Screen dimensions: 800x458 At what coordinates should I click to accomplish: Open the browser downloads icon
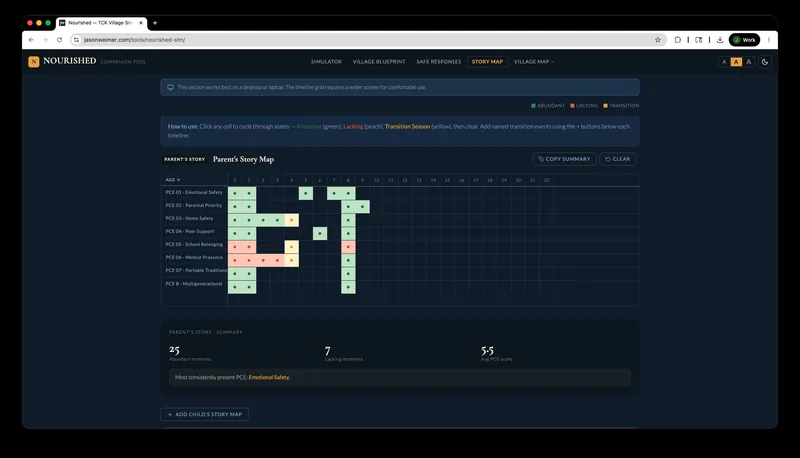pyautogui.click(x=720, y=40)
